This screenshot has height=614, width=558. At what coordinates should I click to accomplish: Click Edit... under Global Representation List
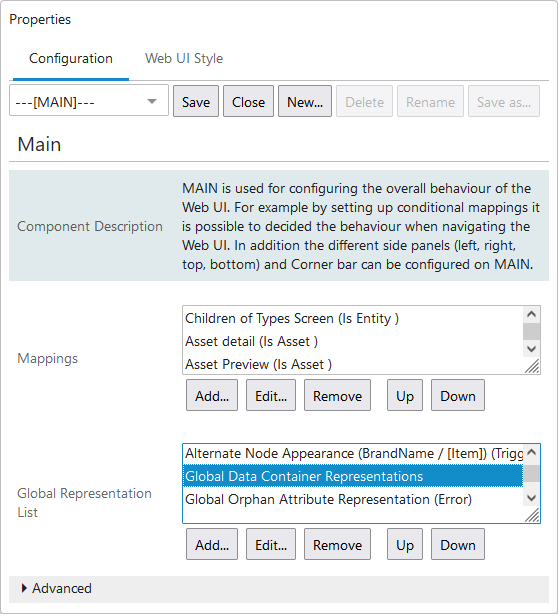coord(271,544)
